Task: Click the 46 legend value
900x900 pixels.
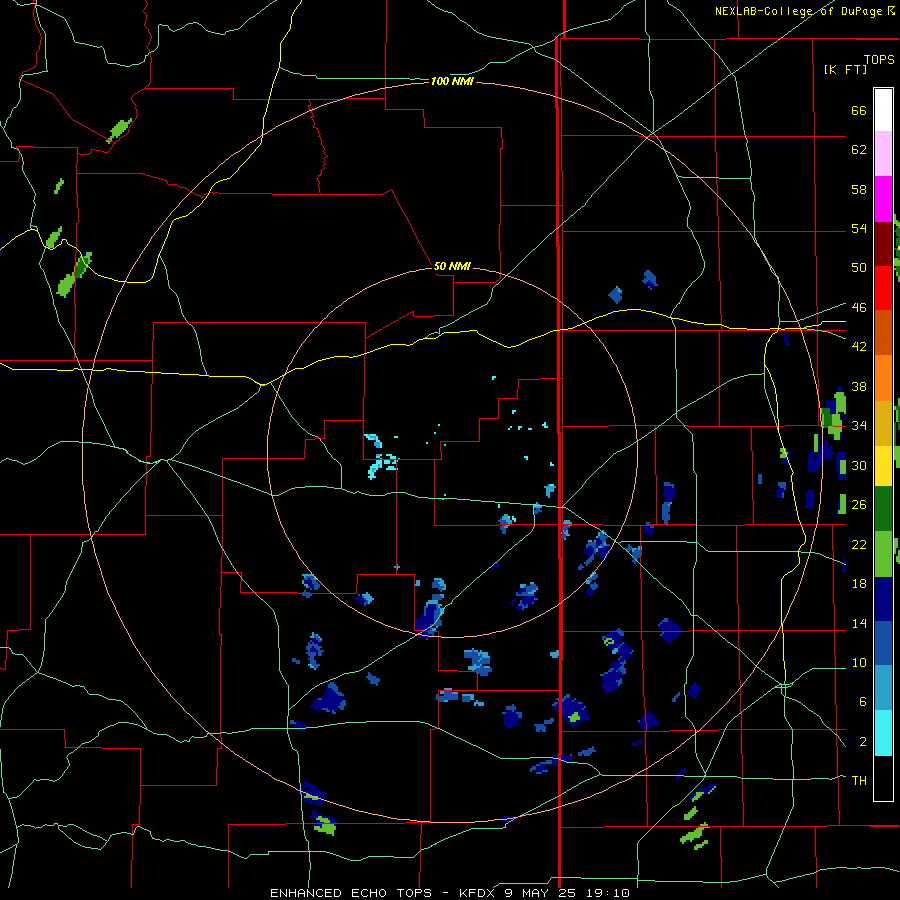Action: coord(859,307)
